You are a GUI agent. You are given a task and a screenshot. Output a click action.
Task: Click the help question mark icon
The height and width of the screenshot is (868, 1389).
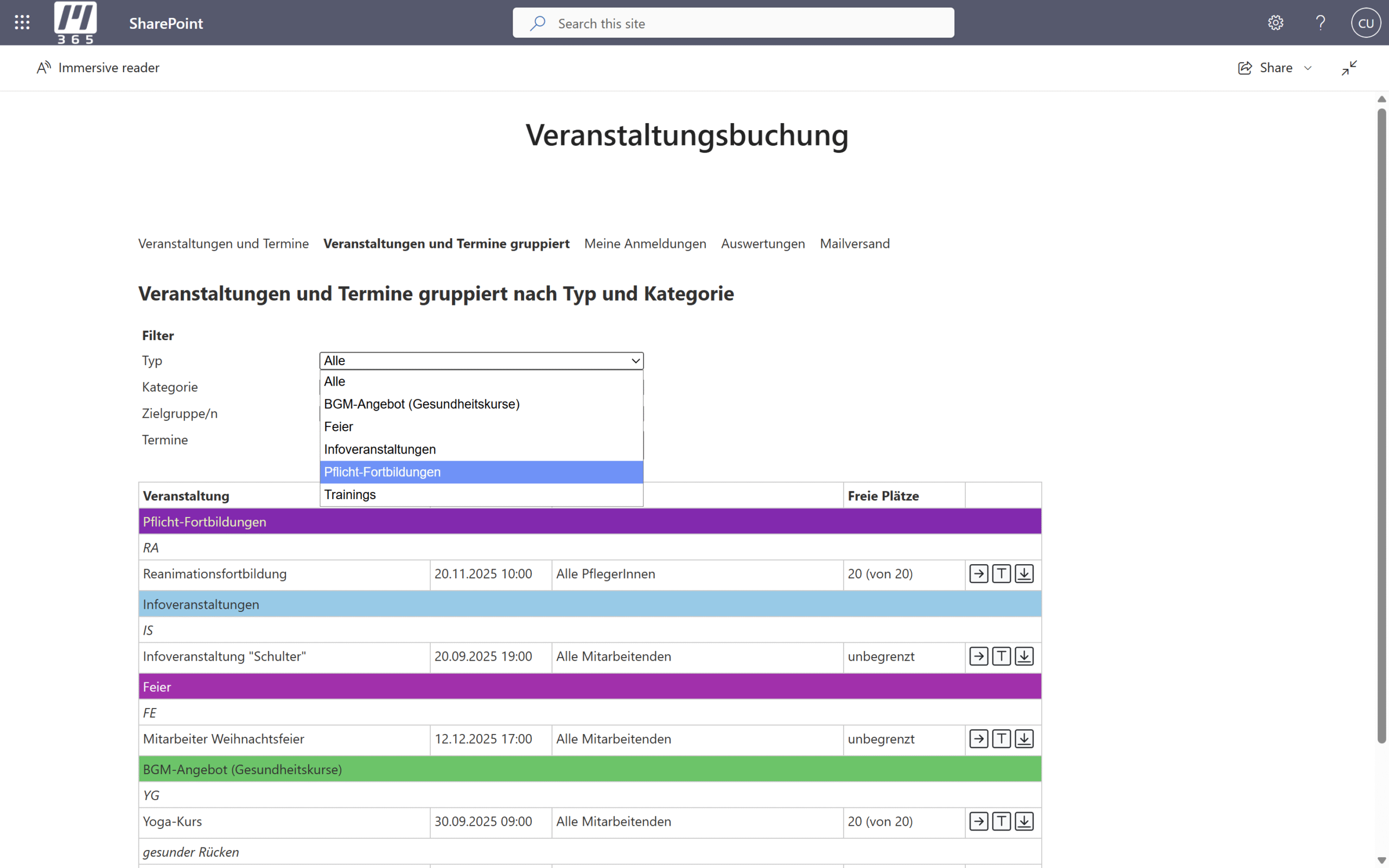click(1320, 23)
